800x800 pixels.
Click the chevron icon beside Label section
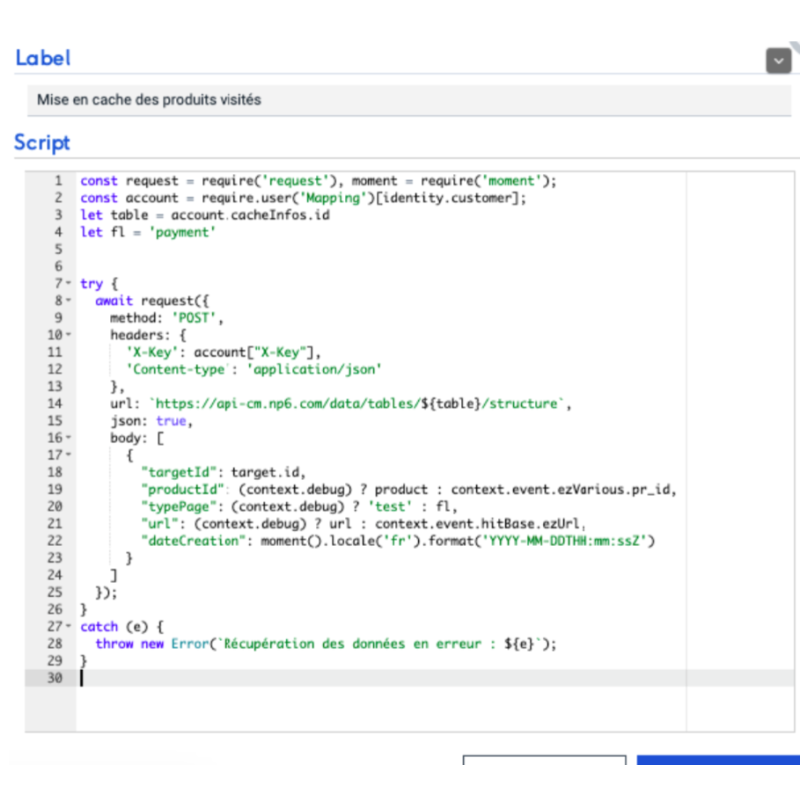(778, 60)
